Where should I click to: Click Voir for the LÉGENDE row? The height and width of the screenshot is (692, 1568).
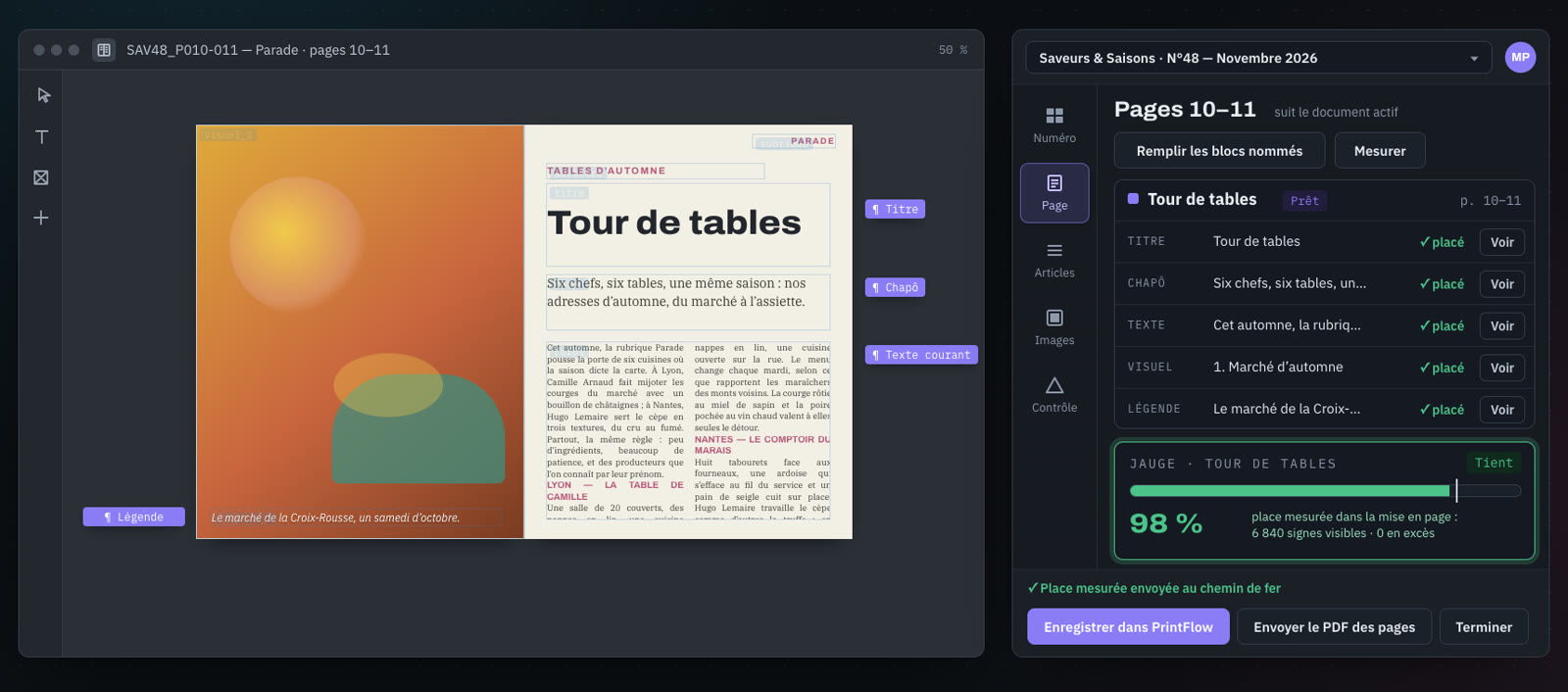point(1502,410)
